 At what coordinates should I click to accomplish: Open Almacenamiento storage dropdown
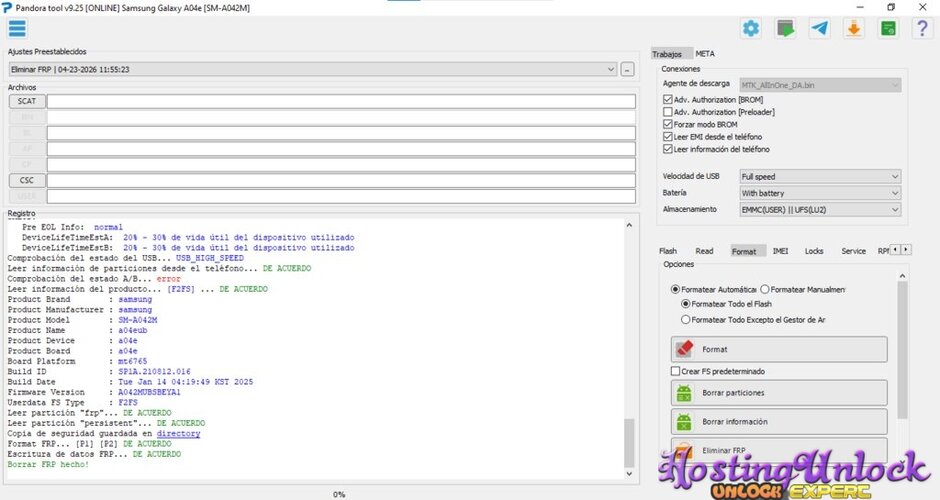pyautogui.click(x=820, y=209)
